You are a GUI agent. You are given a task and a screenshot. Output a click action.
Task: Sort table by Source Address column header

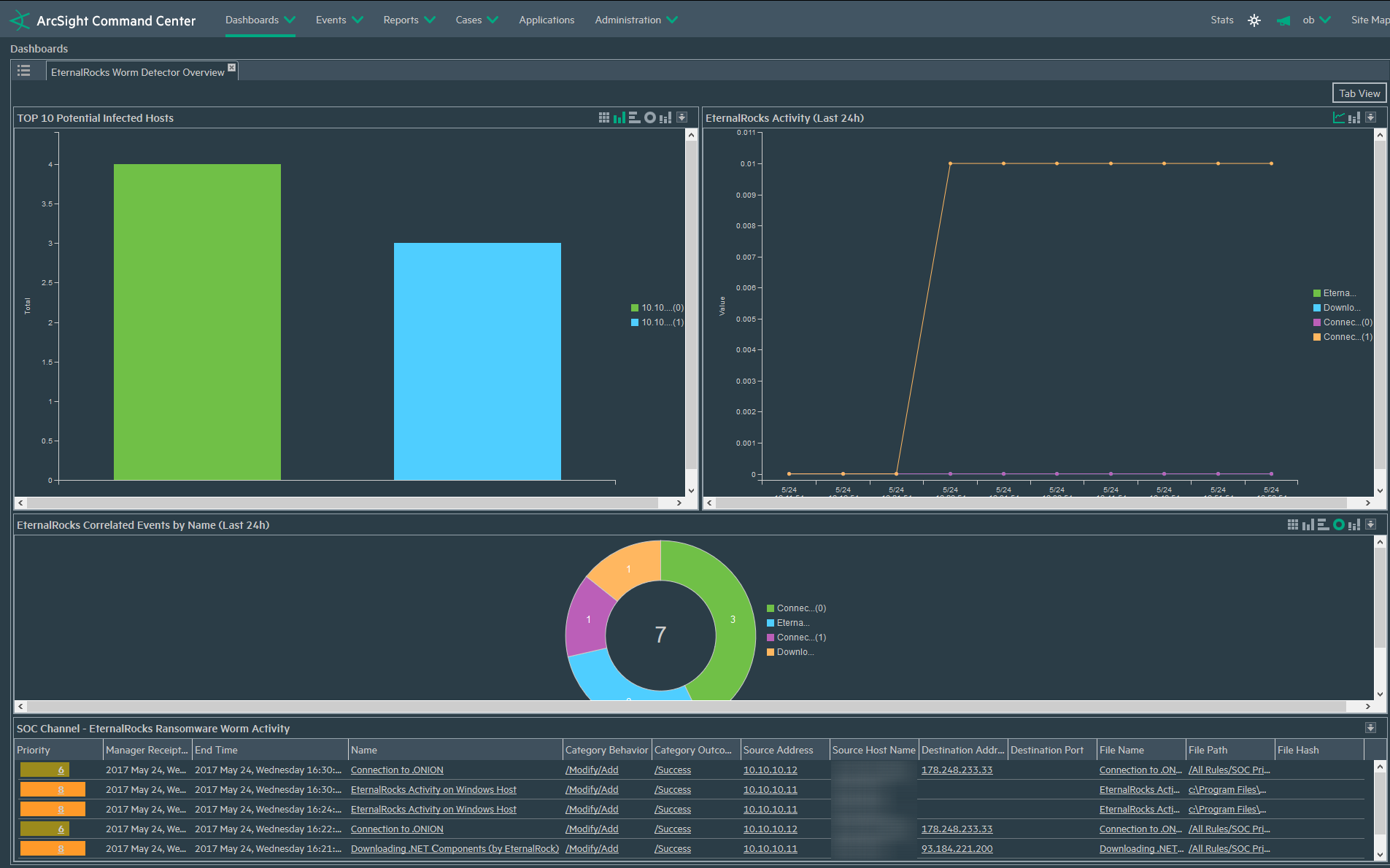[x=778, y=750]
